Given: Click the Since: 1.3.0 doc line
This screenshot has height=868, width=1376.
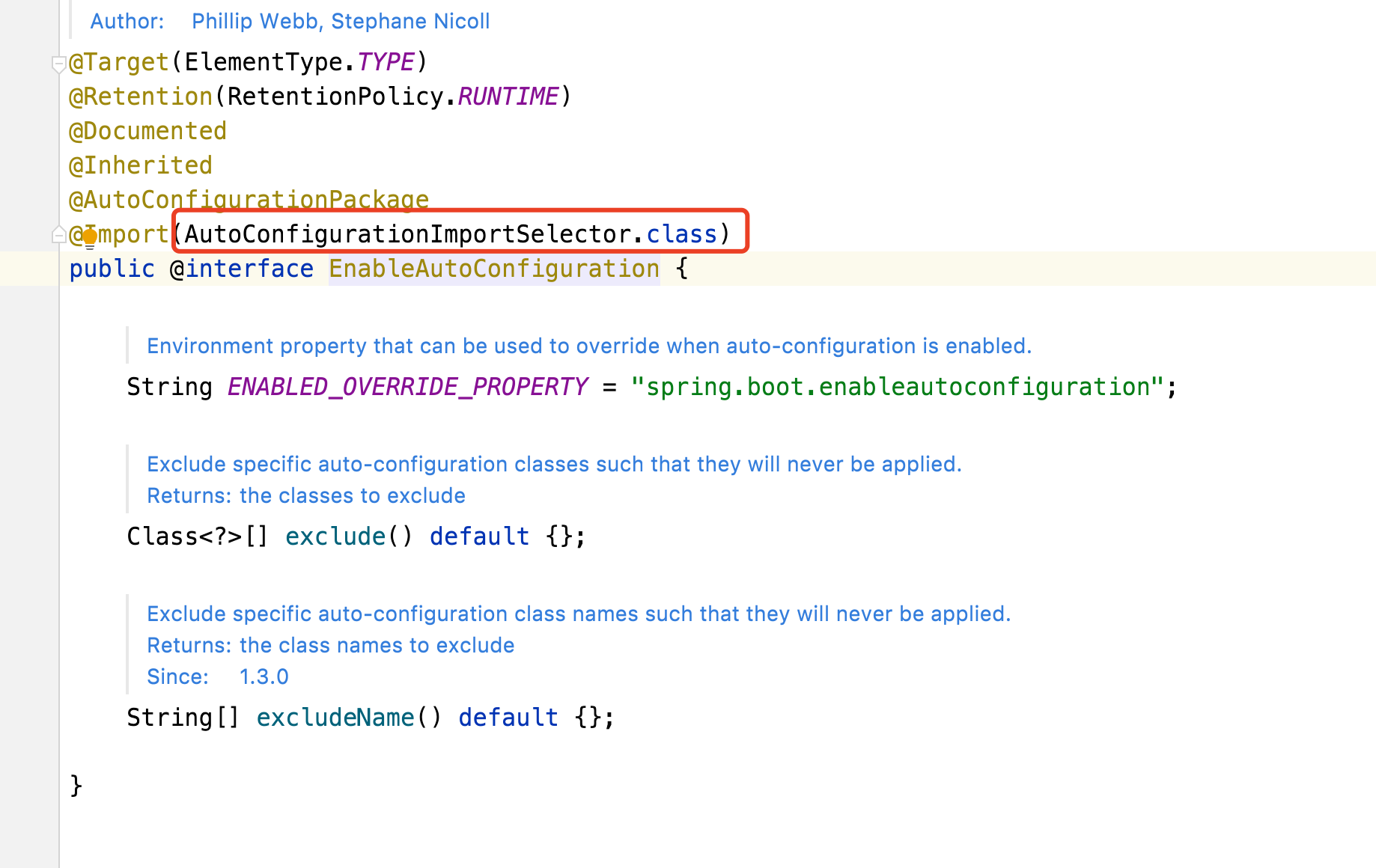Looking at the screenshot, I should pyautogui.click(x=218, y=676).
